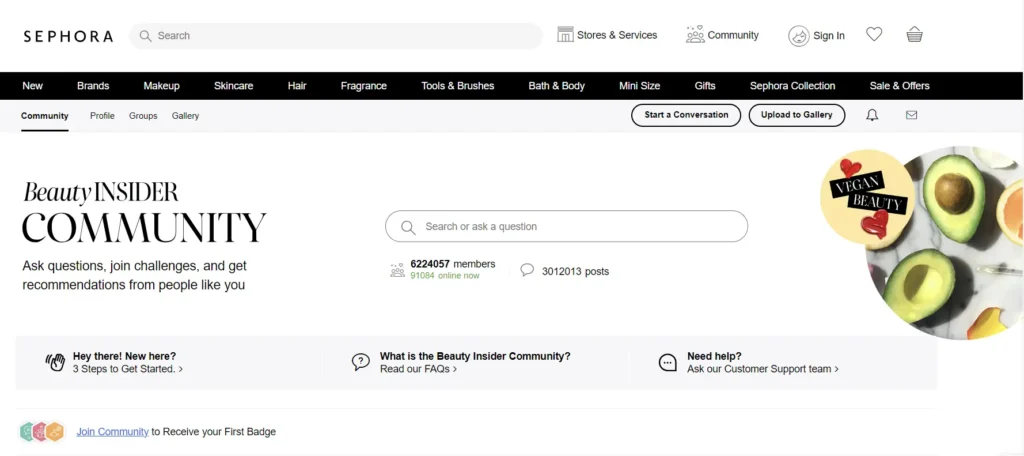Image resolution: width=1024 pixels, height=456 pixels.
Task: Open 3 Steps to Get Started link
Action: coord(128,369)
